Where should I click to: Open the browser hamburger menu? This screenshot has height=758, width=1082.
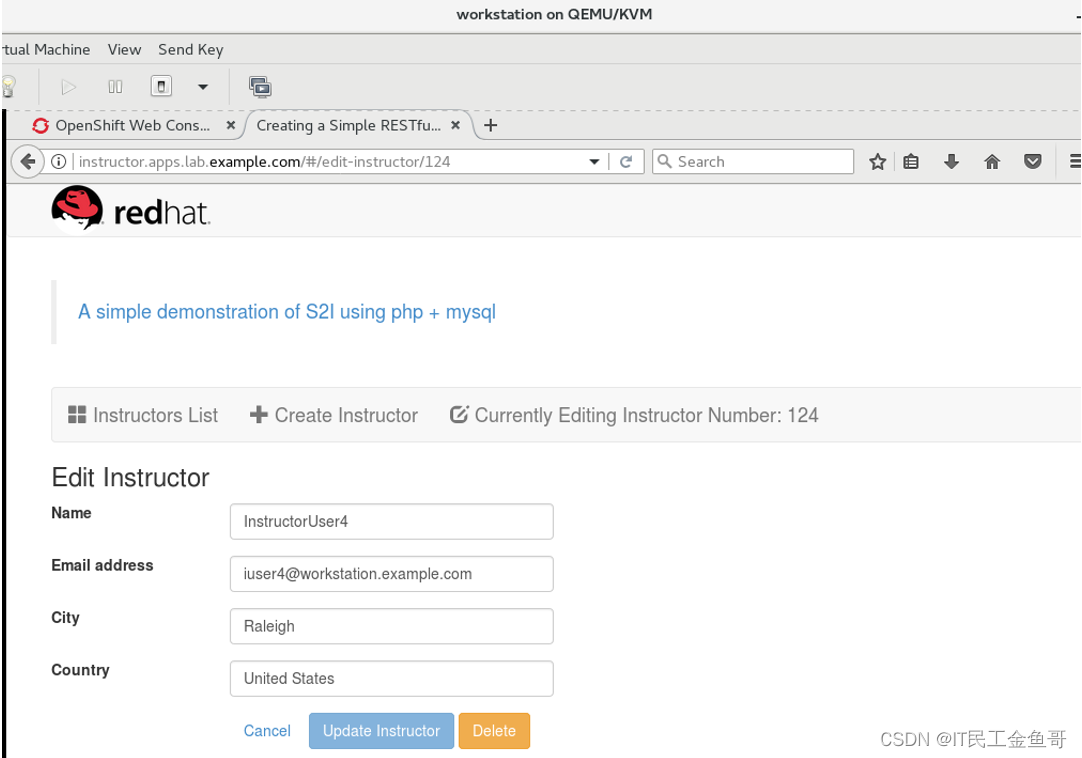click(x=1075, y=162)
